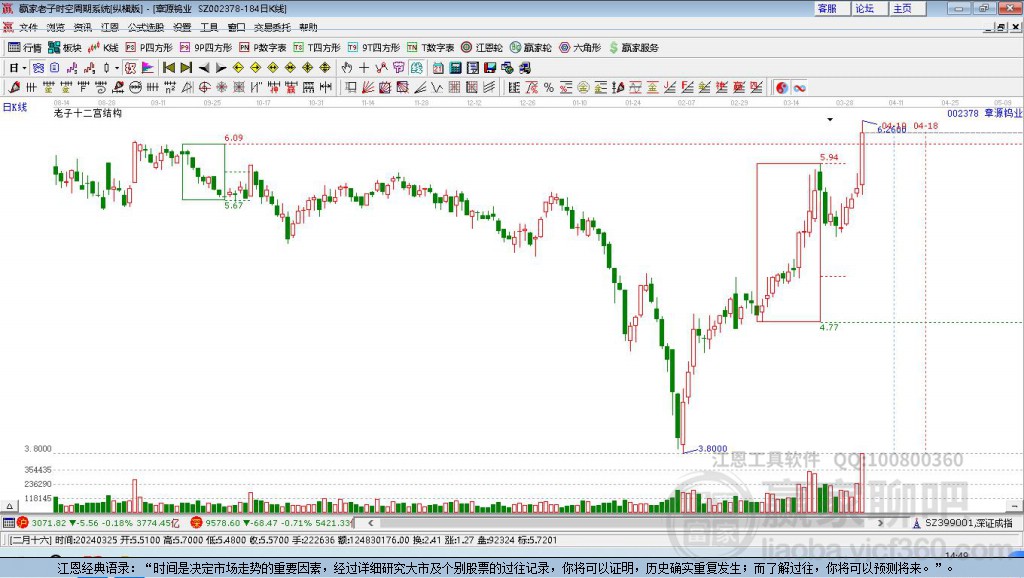The image size is (1024, 578).
Task: Launch the 江恩轮 Gann wheel
Action: coord(482,48)
